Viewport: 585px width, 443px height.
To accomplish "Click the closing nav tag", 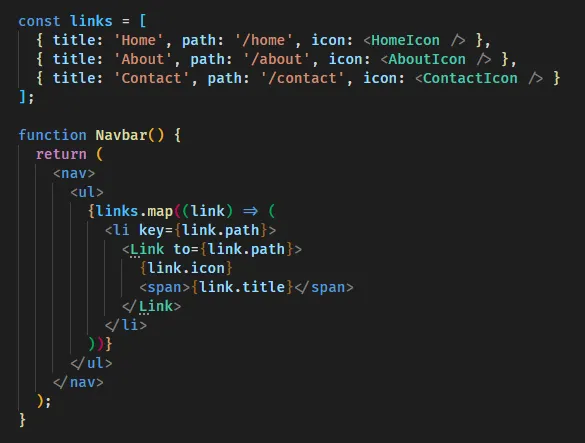I will point(78,382).
